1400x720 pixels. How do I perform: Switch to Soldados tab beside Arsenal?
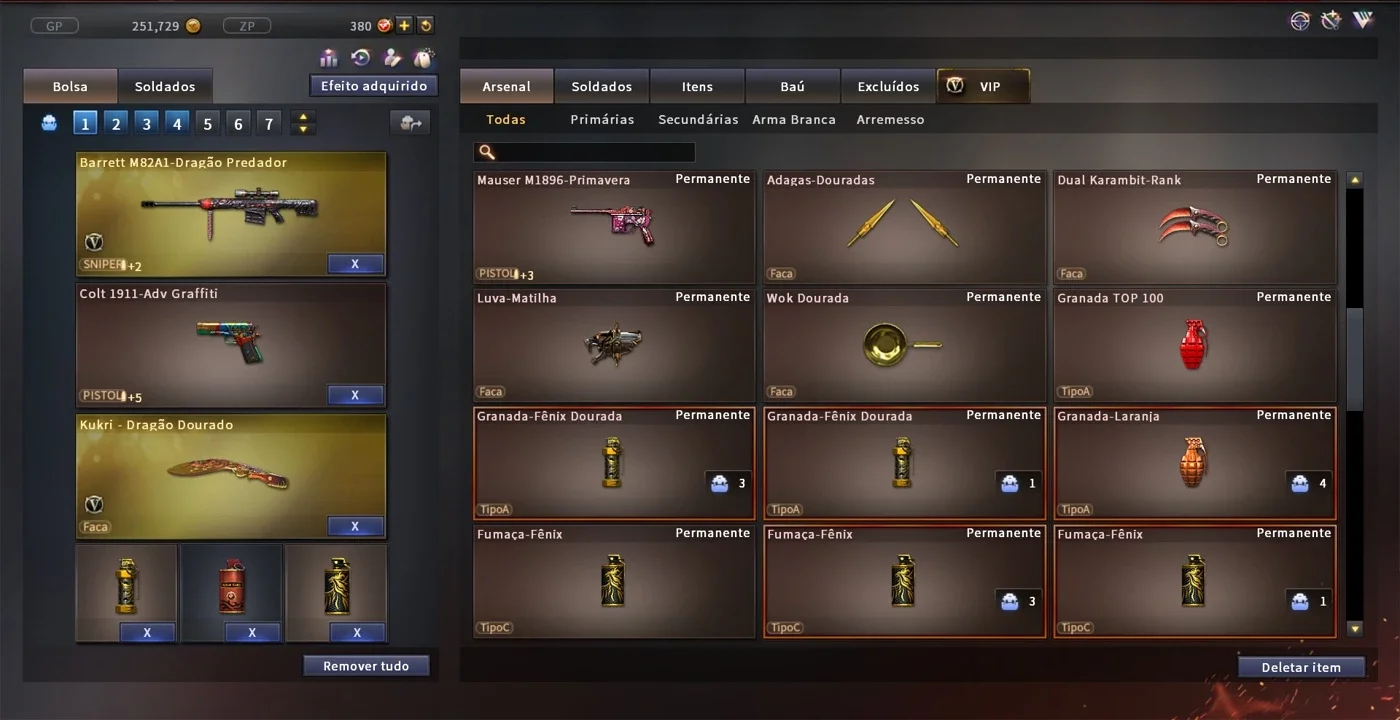[x=602, y=86]
